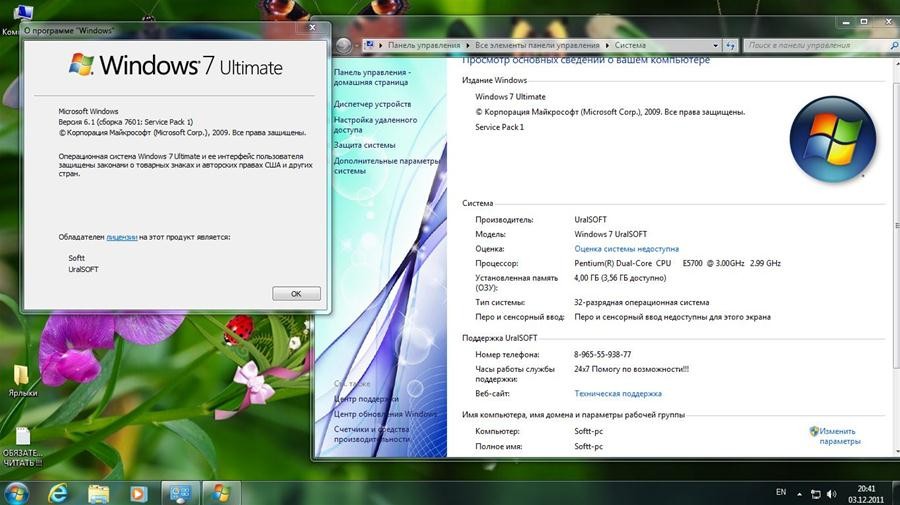Click the processor value Pentium(R) Dual-Core text
This screenshot has height=505, width=900.
677,263
